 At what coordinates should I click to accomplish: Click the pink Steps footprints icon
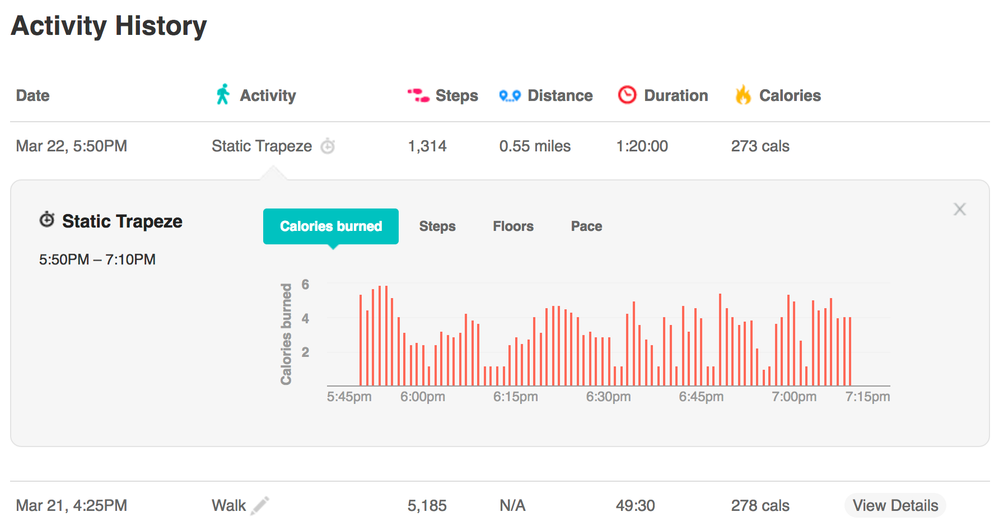click(x=417, y=95)
